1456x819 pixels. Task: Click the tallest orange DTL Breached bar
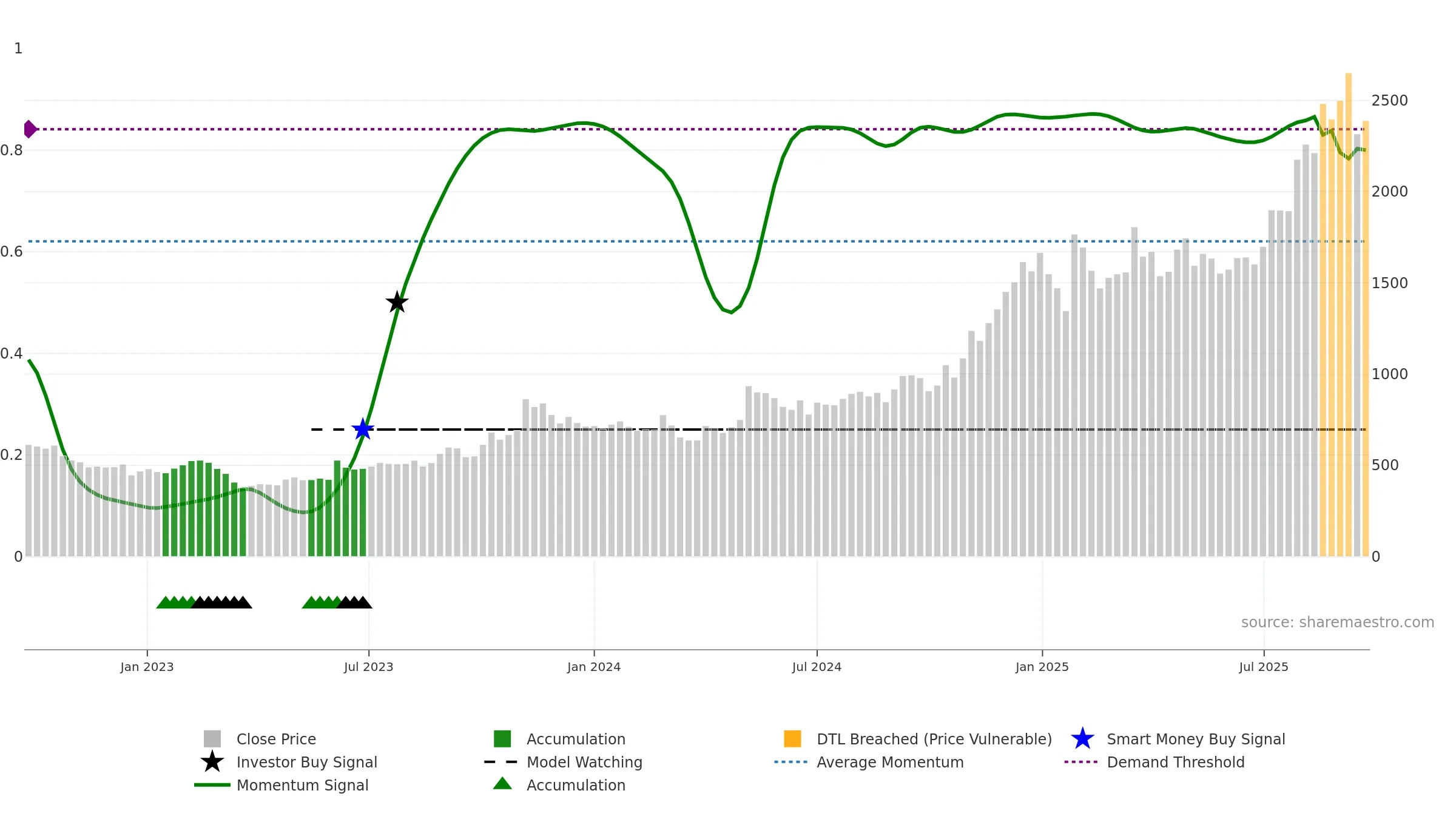[1349, 314]
